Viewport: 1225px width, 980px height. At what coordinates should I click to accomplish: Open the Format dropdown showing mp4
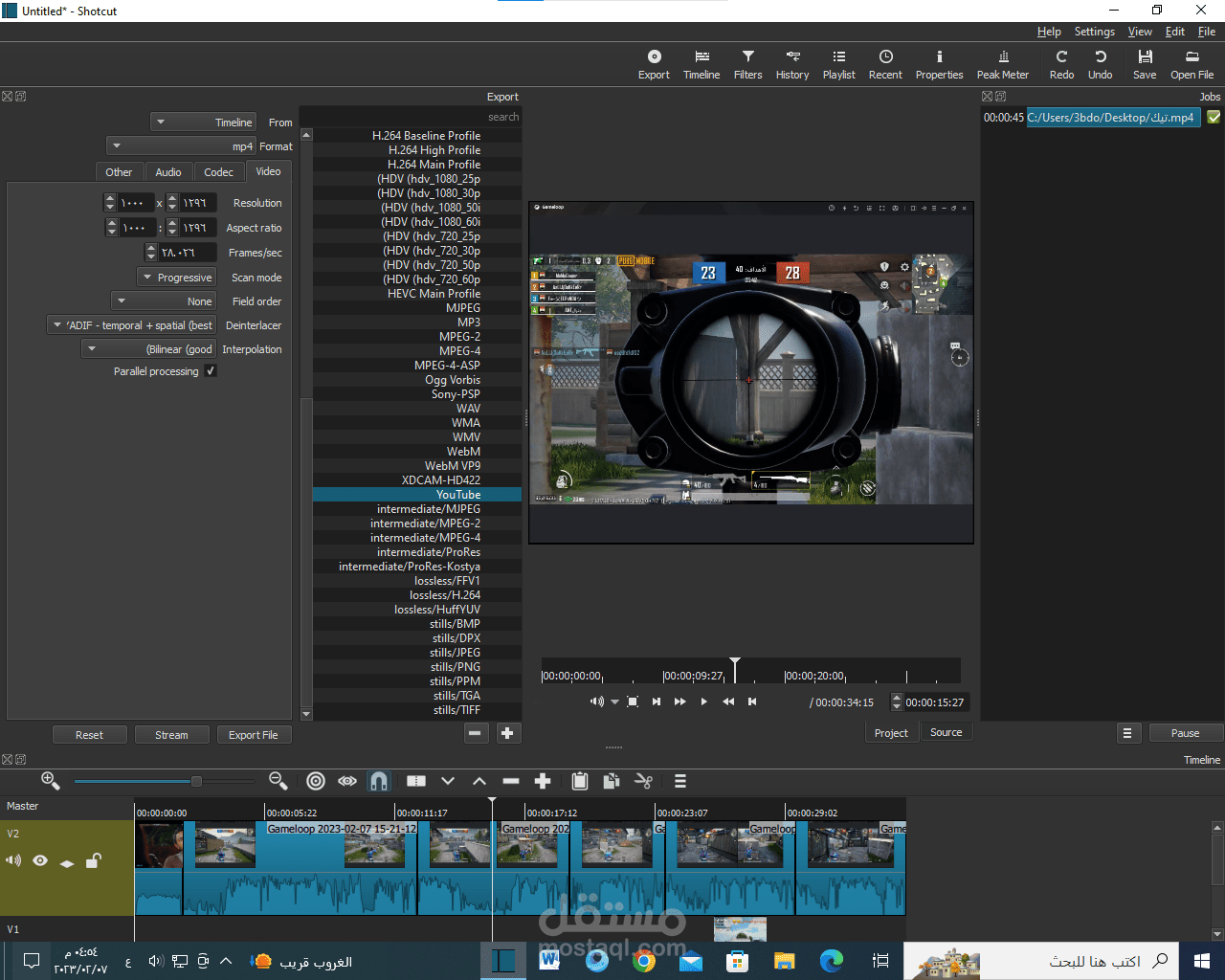181,146
